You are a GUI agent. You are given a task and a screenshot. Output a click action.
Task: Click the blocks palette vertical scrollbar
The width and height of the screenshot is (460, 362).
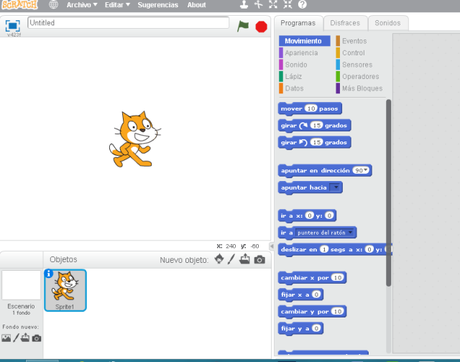tap(389, 193)
